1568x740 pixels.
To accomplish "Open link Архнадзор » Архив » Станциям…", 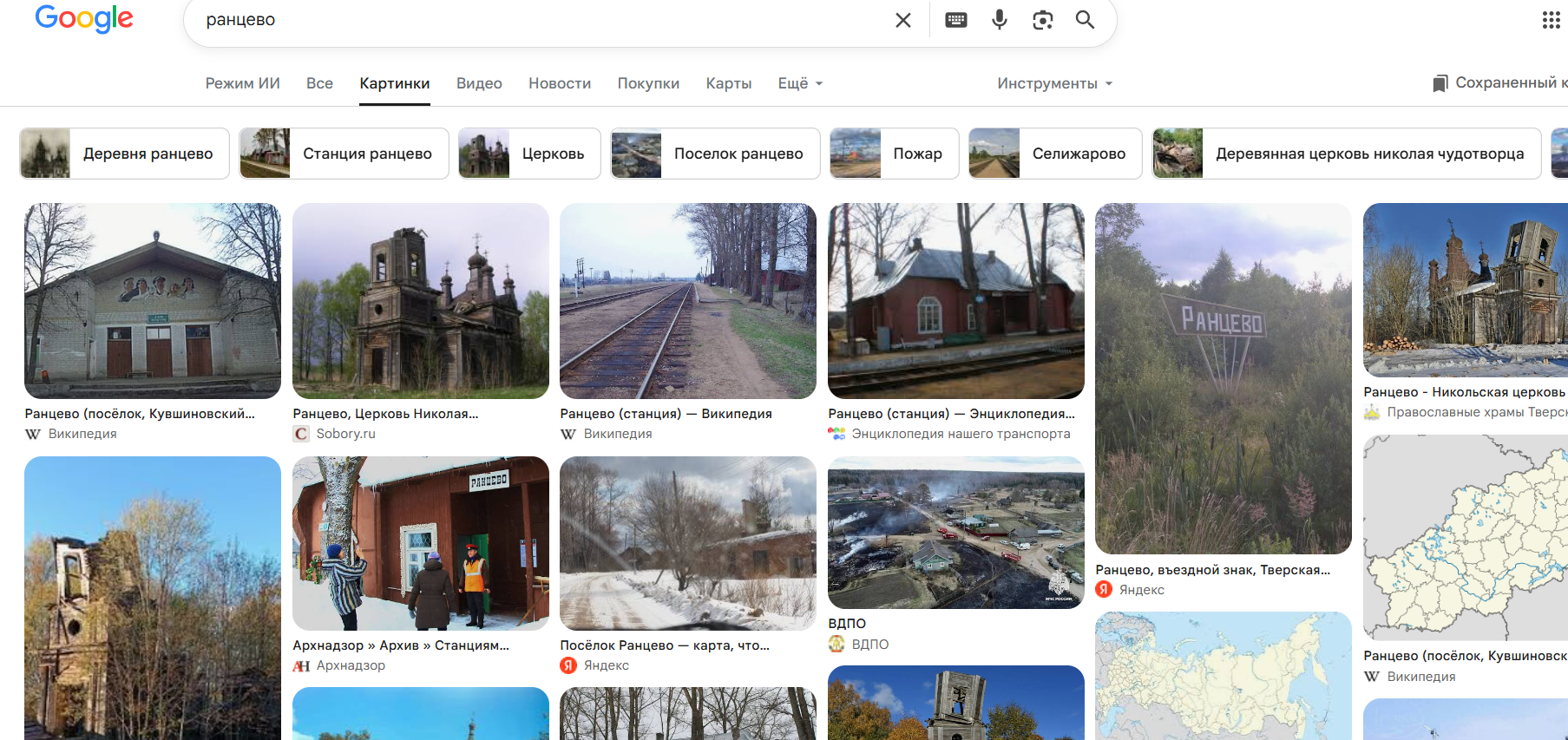I will [x=401, y=645].
